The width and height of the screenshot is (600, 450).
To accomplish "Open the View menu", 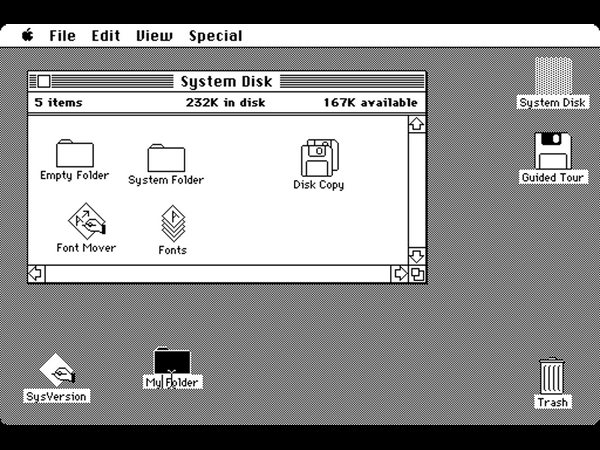I will (154, 36).
